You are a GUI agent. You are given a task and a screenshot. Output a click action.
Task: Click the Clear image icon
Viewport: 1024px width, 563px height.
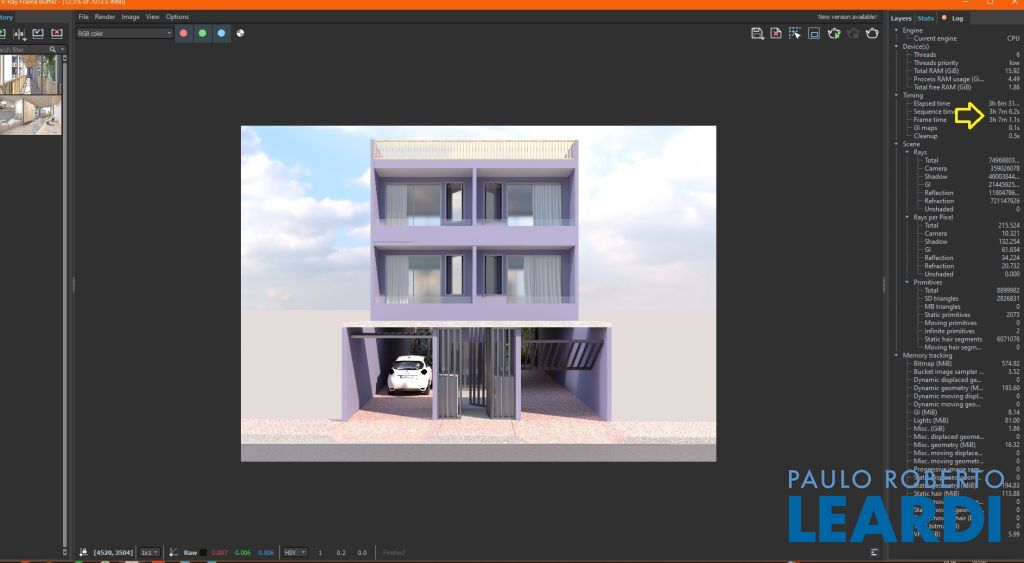[776, 33]
